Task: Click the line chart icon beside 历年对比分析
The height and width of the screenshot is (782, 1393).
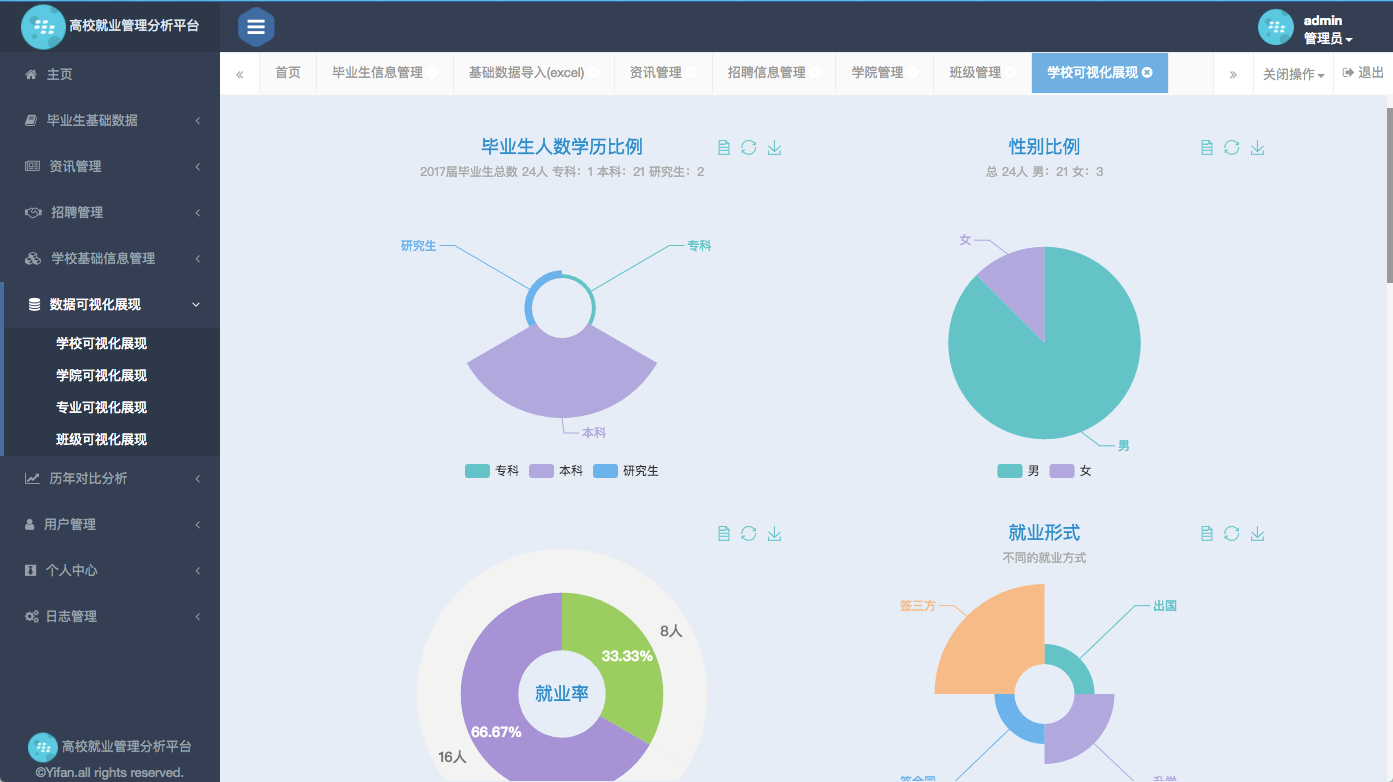Action: [32, 478]
